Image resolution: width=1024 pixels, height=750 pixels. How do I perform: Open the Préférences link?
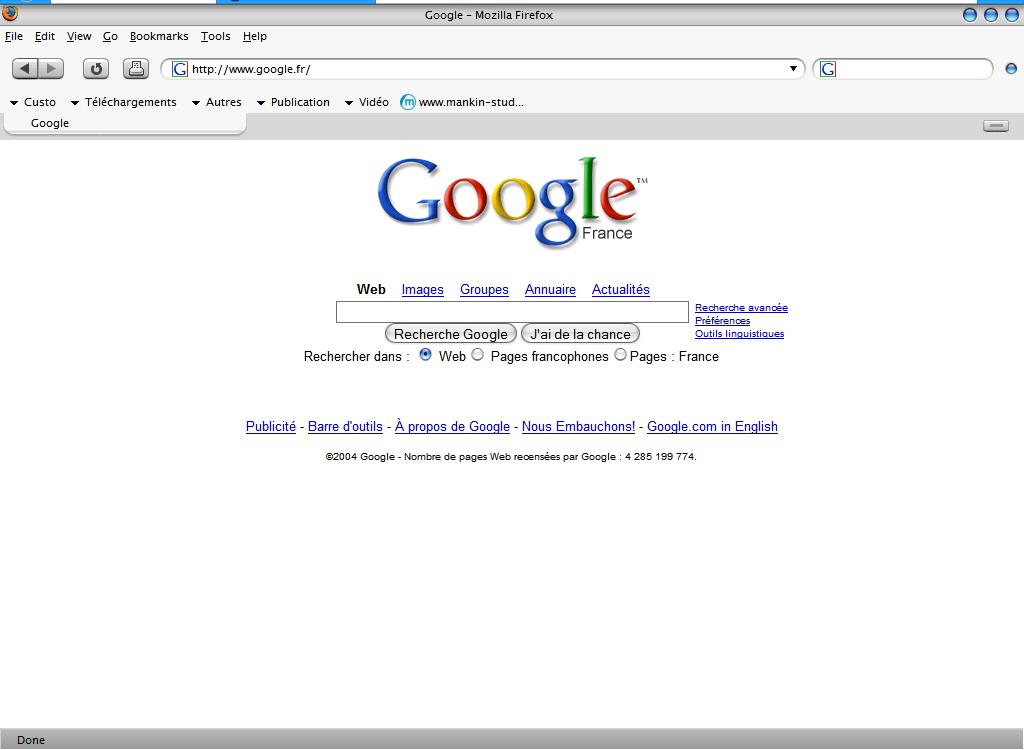tap(722, 321)
